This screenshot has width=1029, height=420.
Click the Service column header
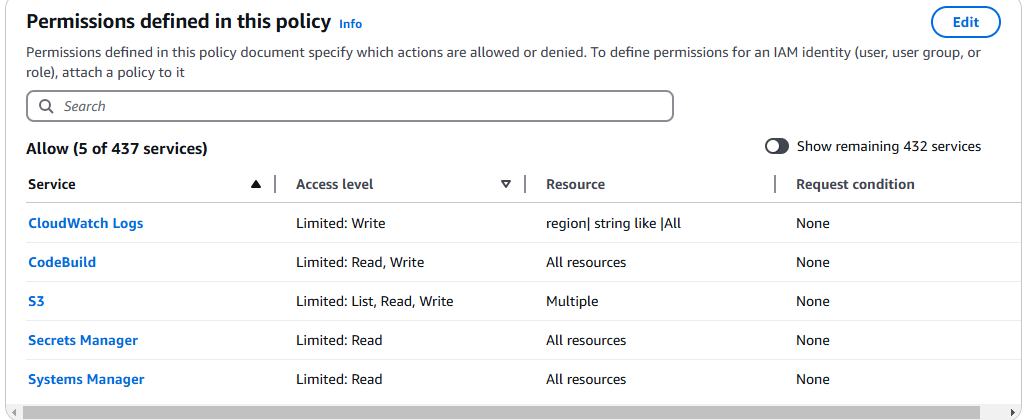pyautogui.click(x=52, y=184)
